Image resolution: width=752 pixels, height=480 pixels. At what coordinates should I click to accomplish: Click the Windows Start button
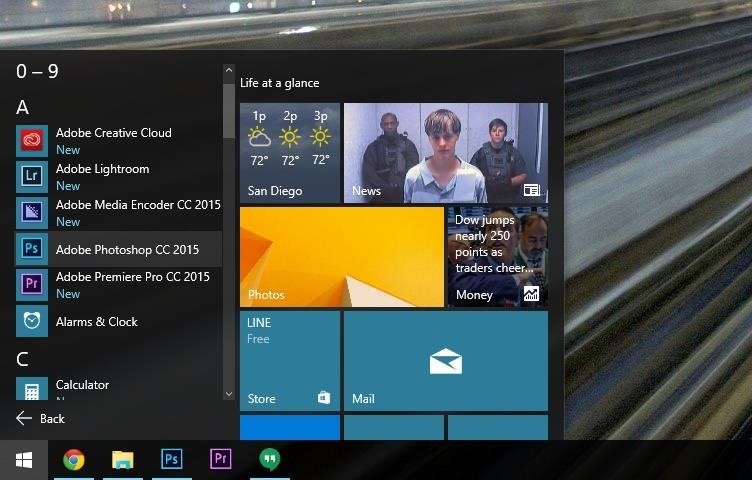click(x=24, y=460)
